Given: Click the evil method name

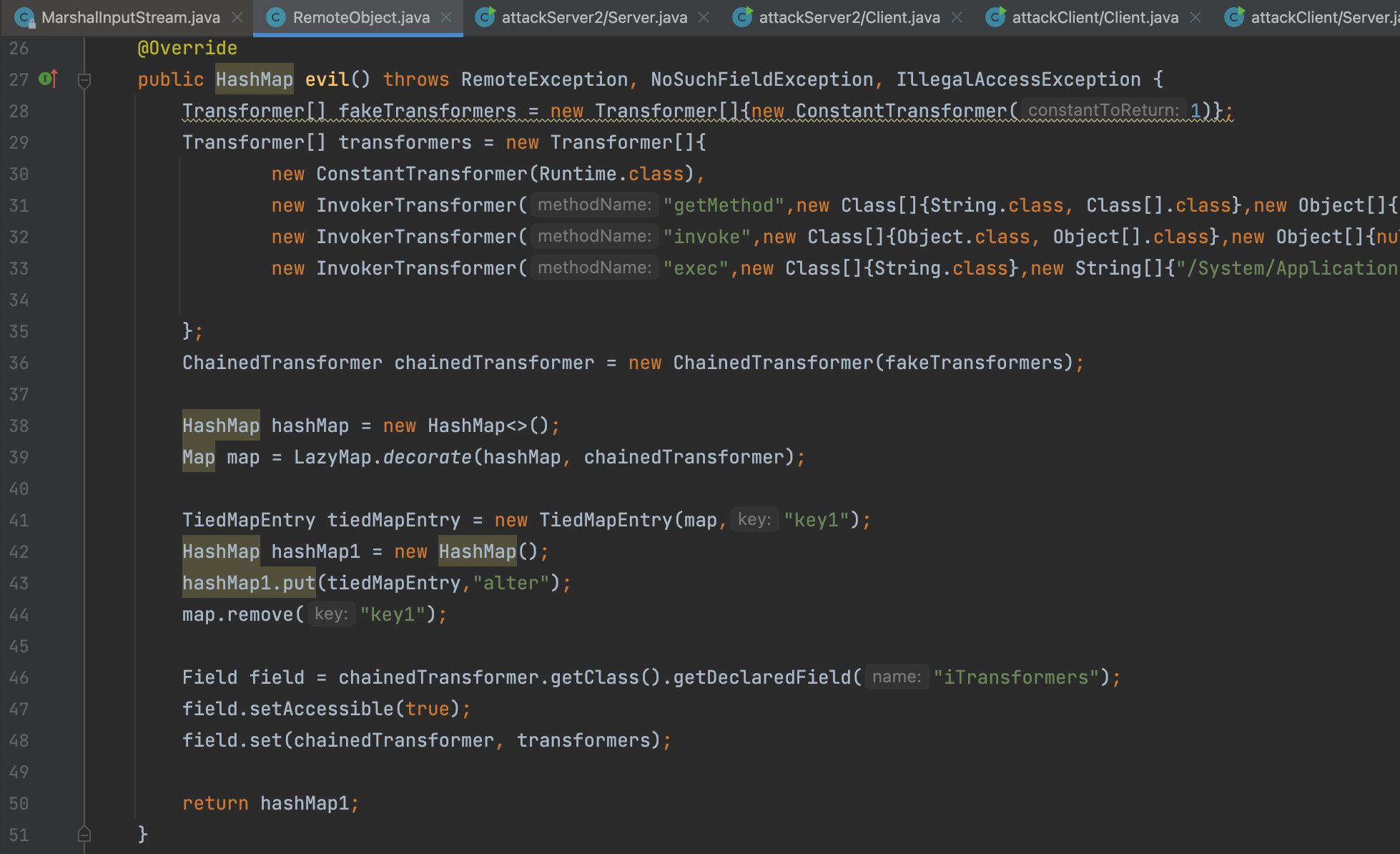Looking at the screenshot, I should coord(327,79).
